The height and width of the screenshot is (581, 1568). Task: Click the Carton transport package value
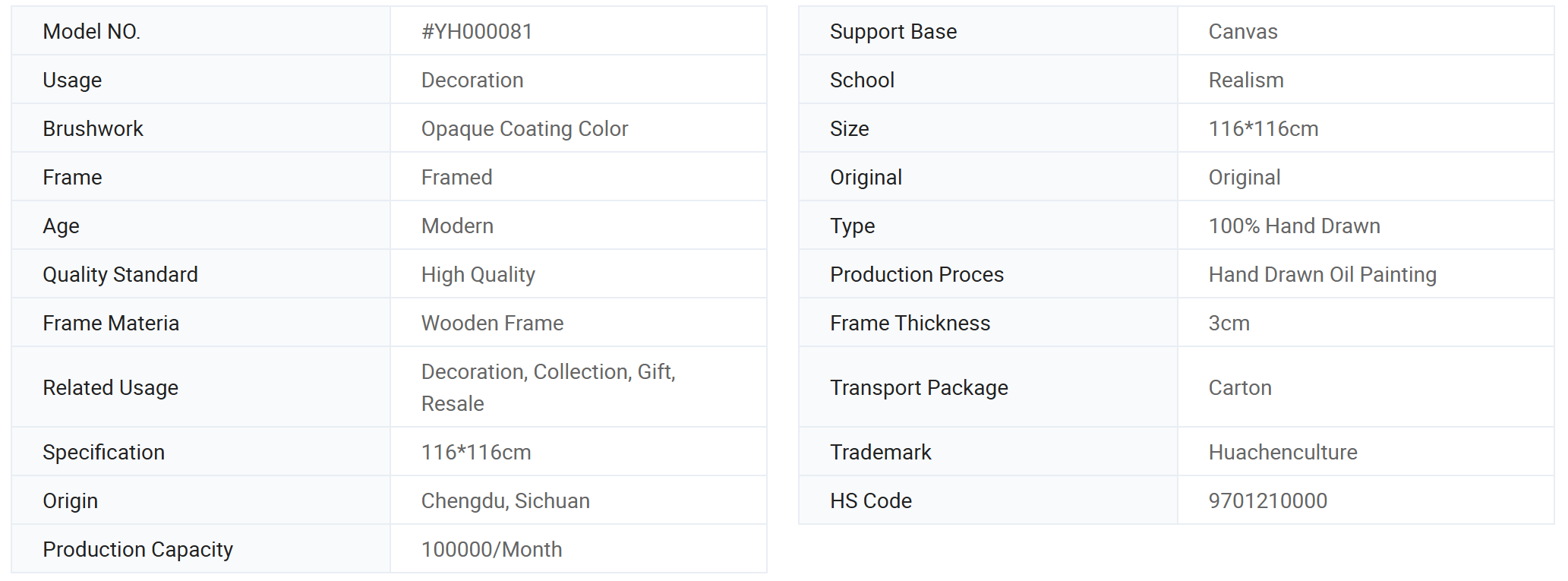click(1239, 387)
